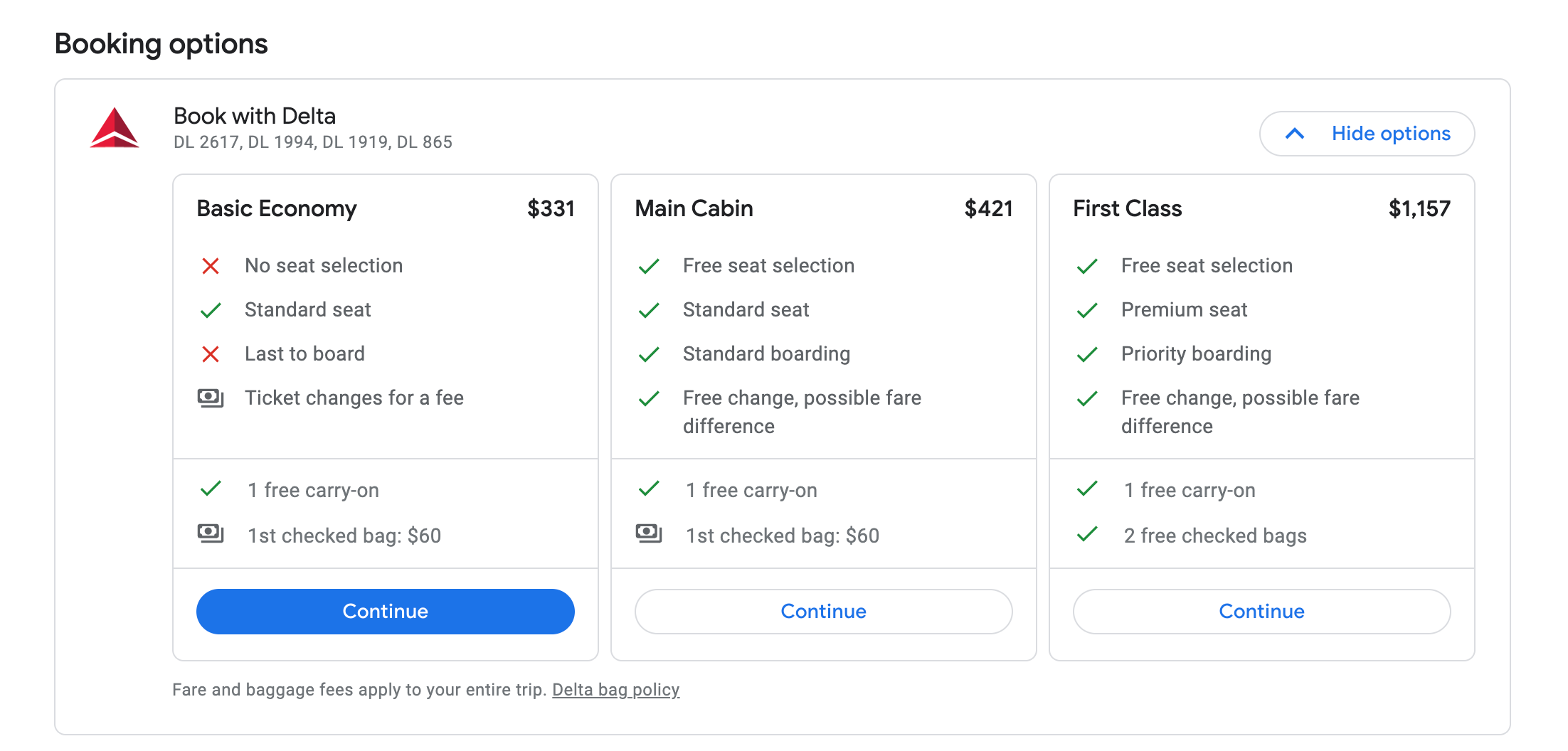
Task: Click the fee icon beside Ticket changes for a fee
Action: pos(211,398)
